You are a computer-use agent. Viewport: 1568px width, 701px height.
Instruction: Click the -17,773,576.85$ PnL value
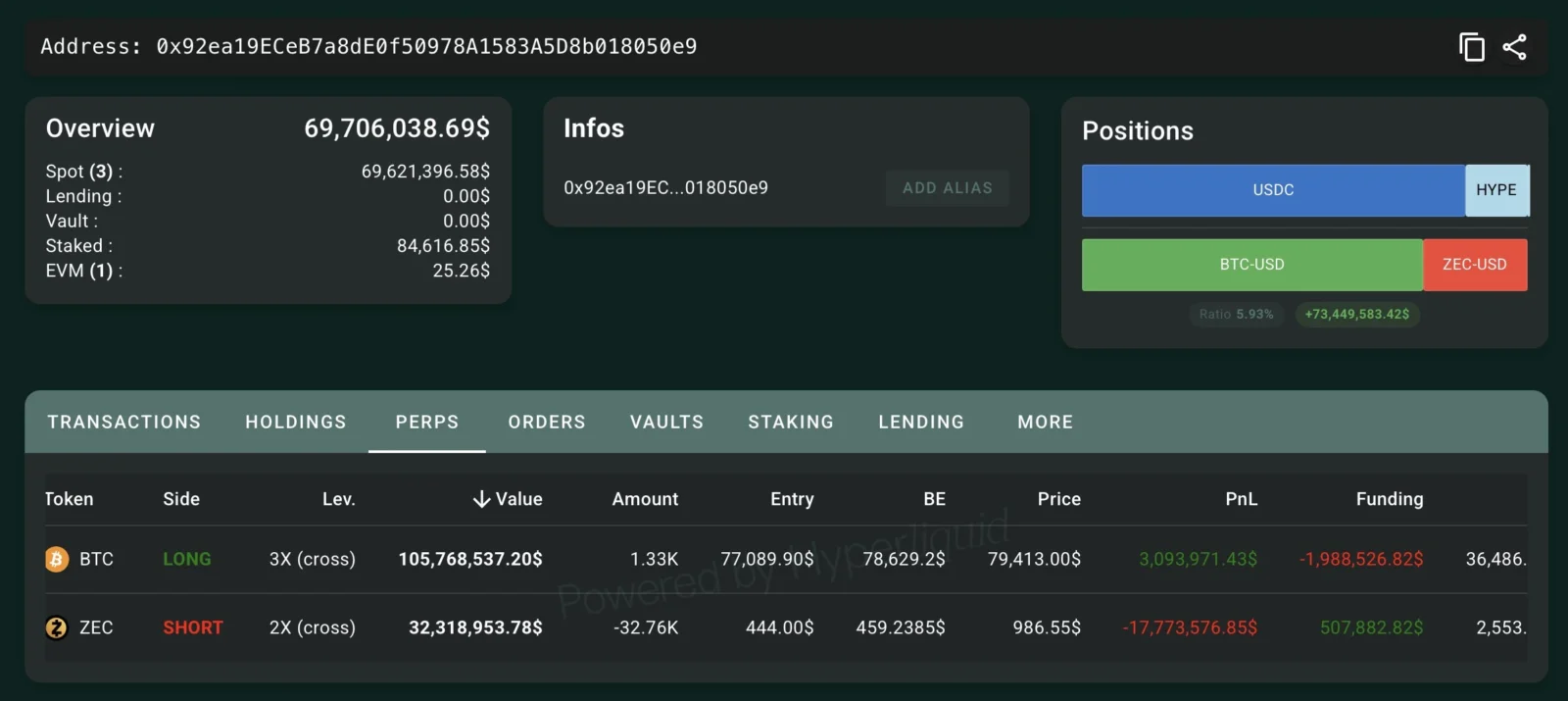1190,627
